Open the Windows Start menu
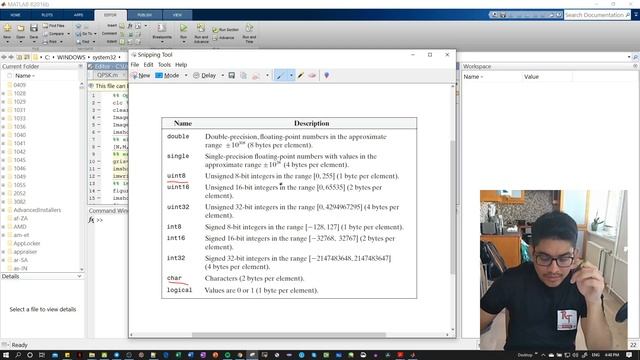Viewport: 640px width, 360px height. [6, 355]
